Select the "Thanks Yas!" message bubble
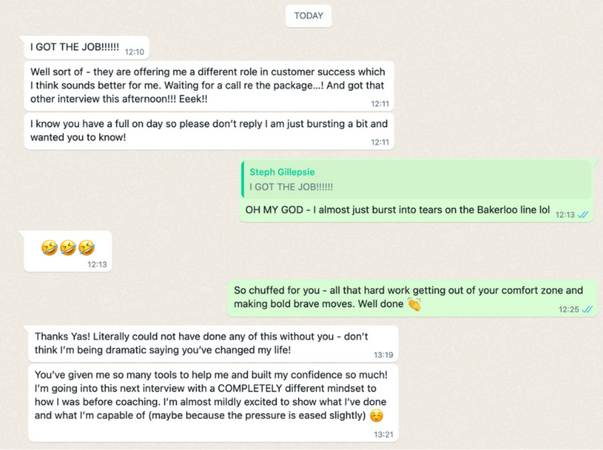Screen dimensions: 603x450 click(x=200, y=342)
